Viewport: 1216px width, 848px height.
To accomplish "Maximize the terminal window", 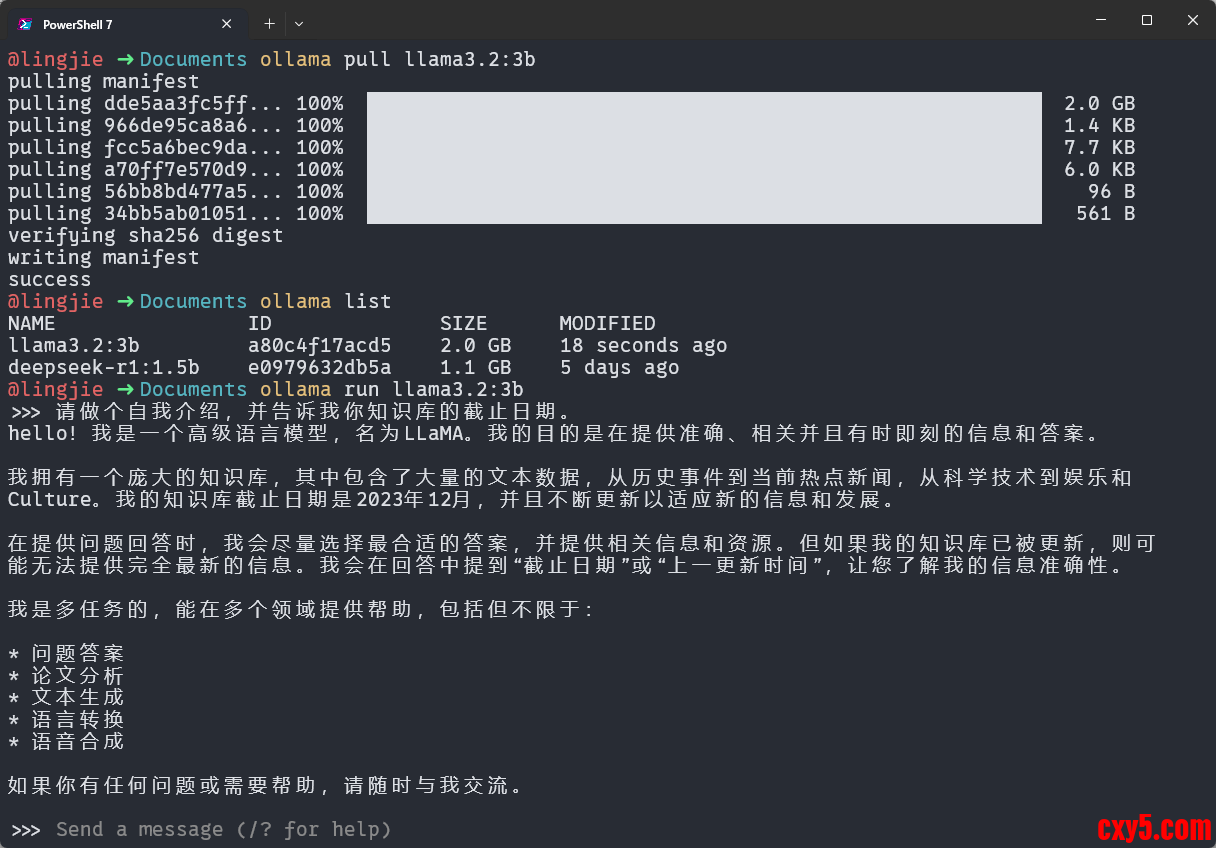I will click(1147, 20).
